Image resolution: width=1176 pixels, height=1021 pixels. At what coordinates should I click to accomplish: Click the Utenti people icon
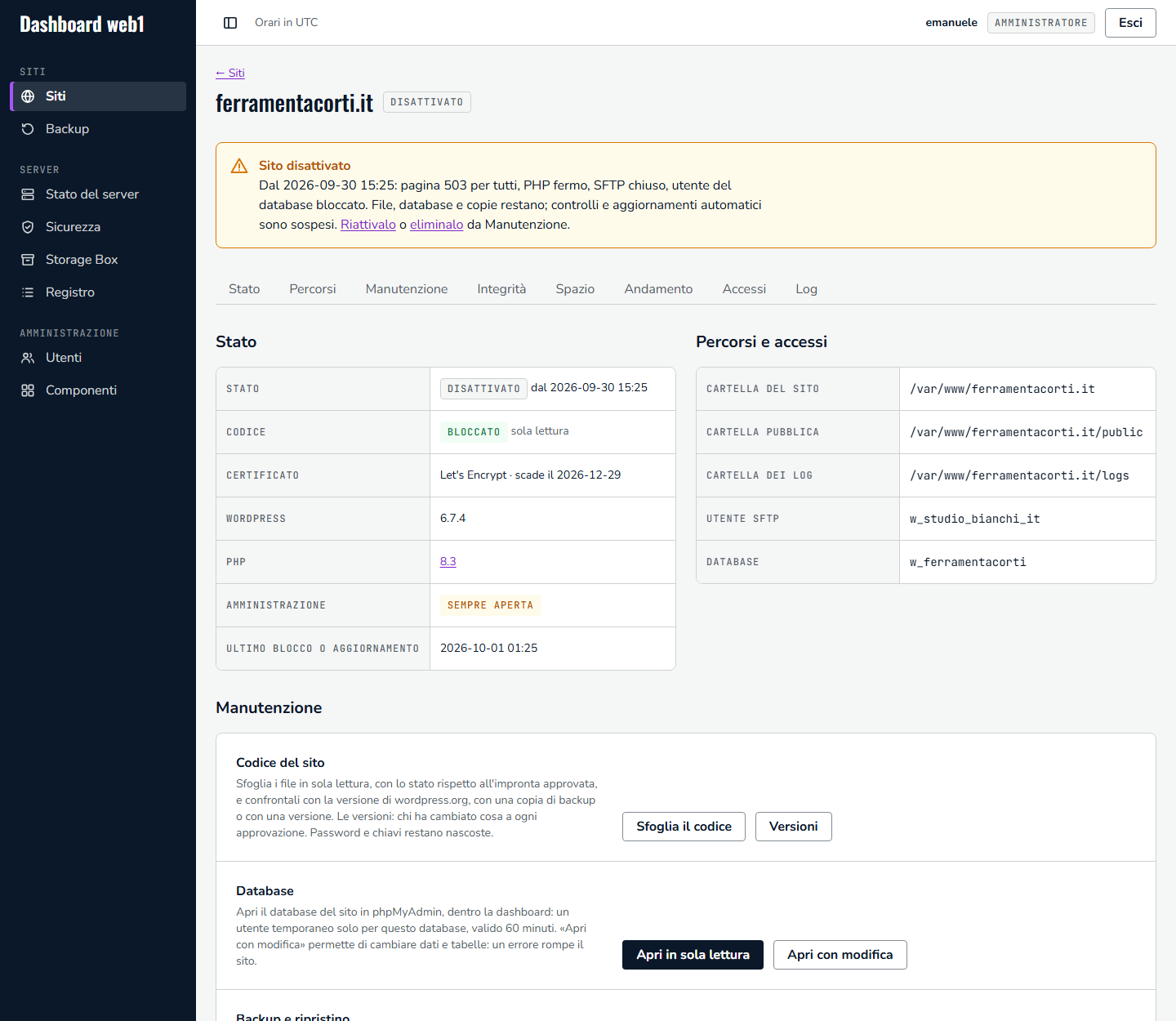tap(28, 358)
